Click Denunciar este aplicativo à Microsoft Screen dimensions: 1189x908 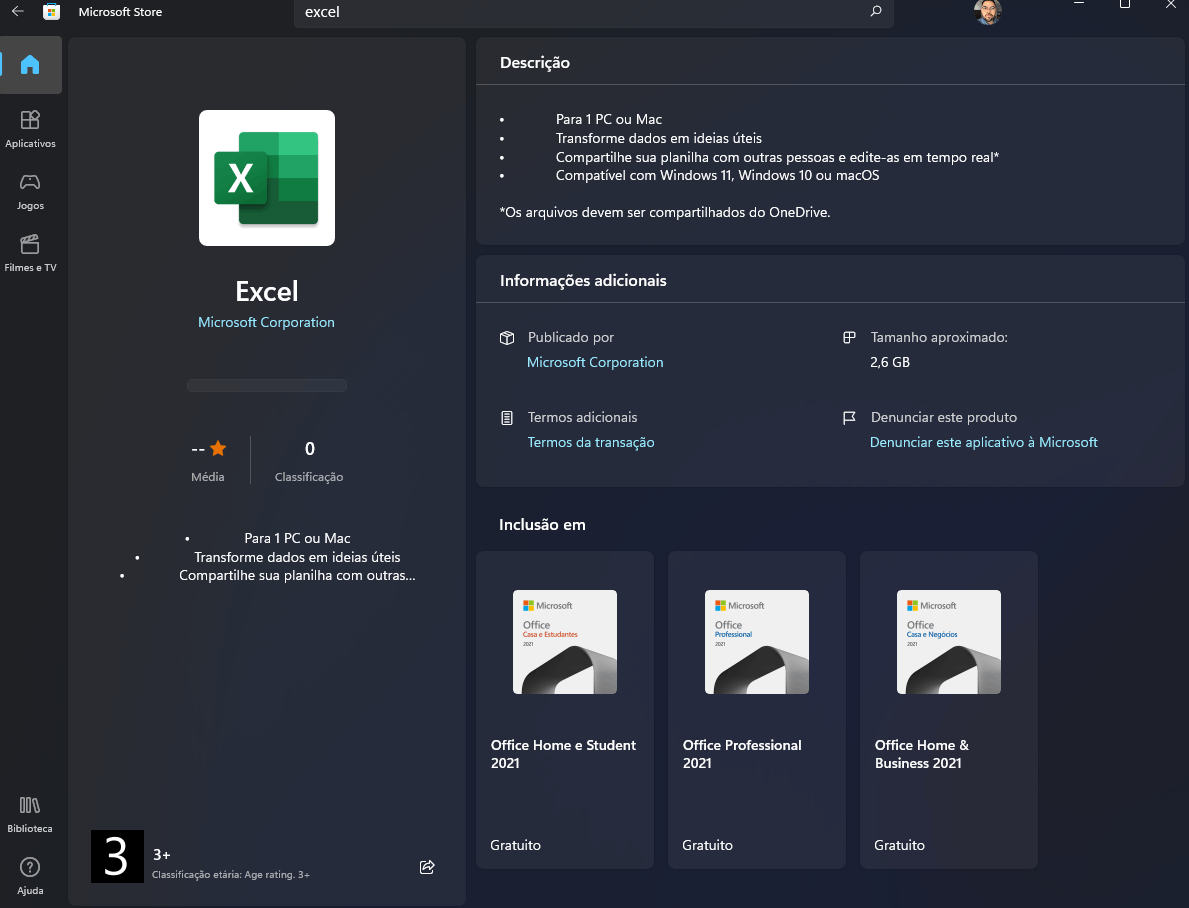(984, 442)
